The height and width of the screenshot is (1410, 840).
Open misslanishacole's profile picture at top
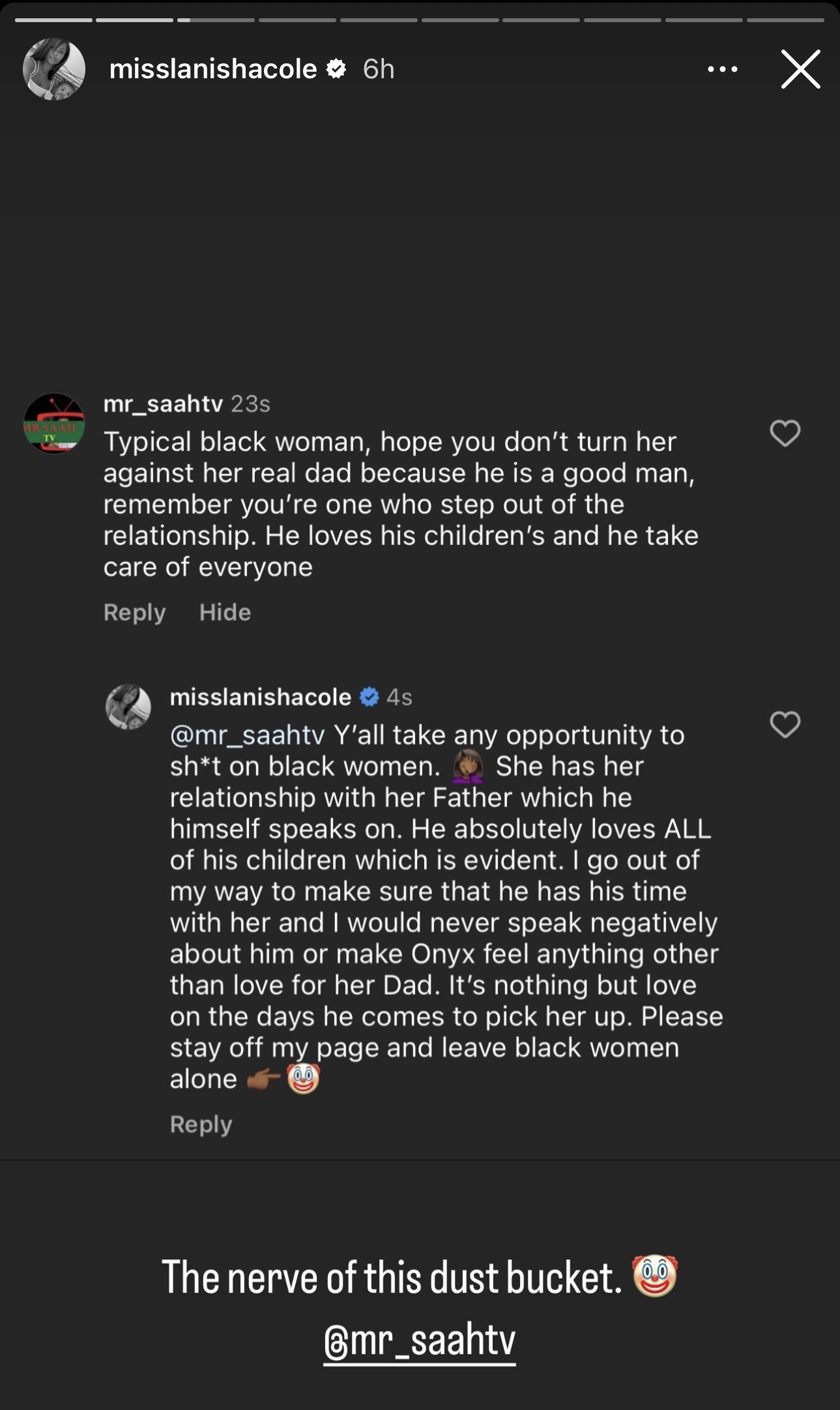[x=55, y=68]
